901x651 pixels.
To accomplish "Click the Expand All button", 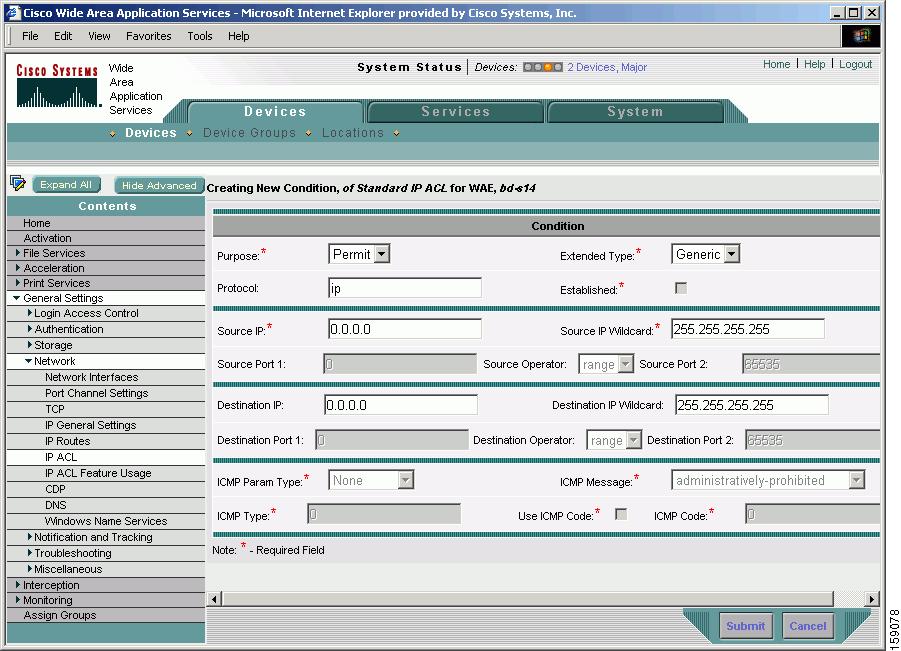I will coord(66,184).
